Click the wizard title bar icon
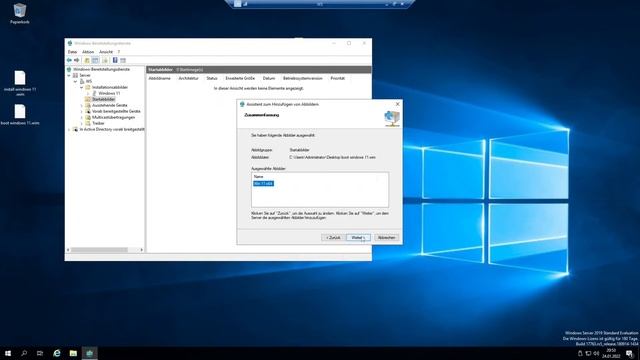Viewport: 640px width, 360px height. [x=242, y=104]
